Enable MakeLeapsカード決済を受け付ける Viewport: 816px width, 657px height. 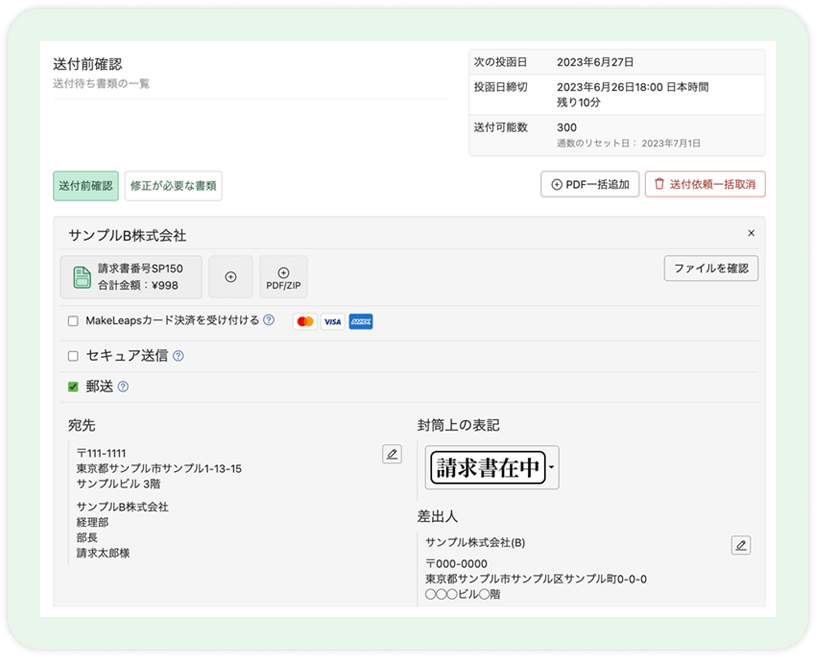[x=72, y=321]
